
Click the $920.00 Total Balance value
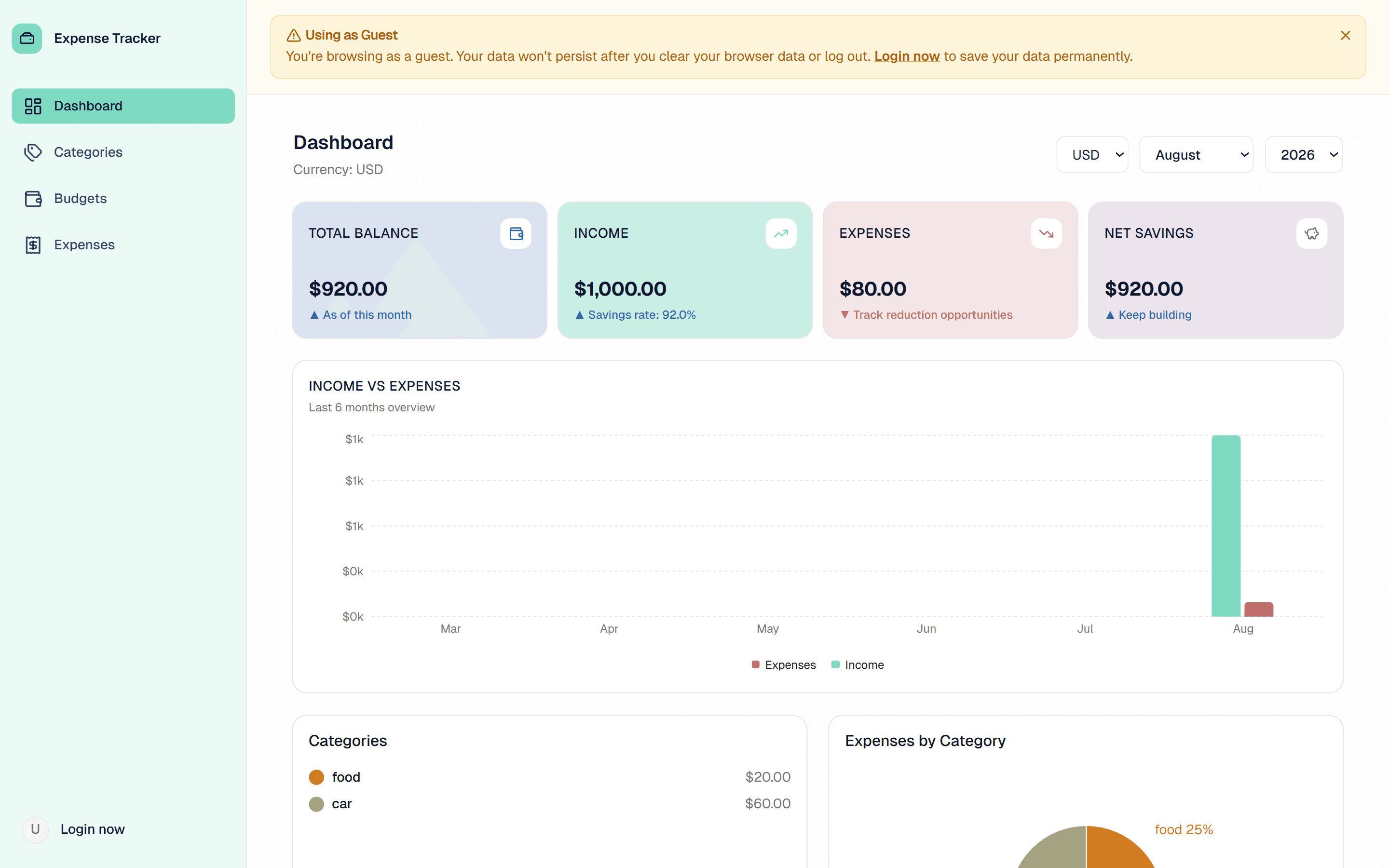pos(348,289)
